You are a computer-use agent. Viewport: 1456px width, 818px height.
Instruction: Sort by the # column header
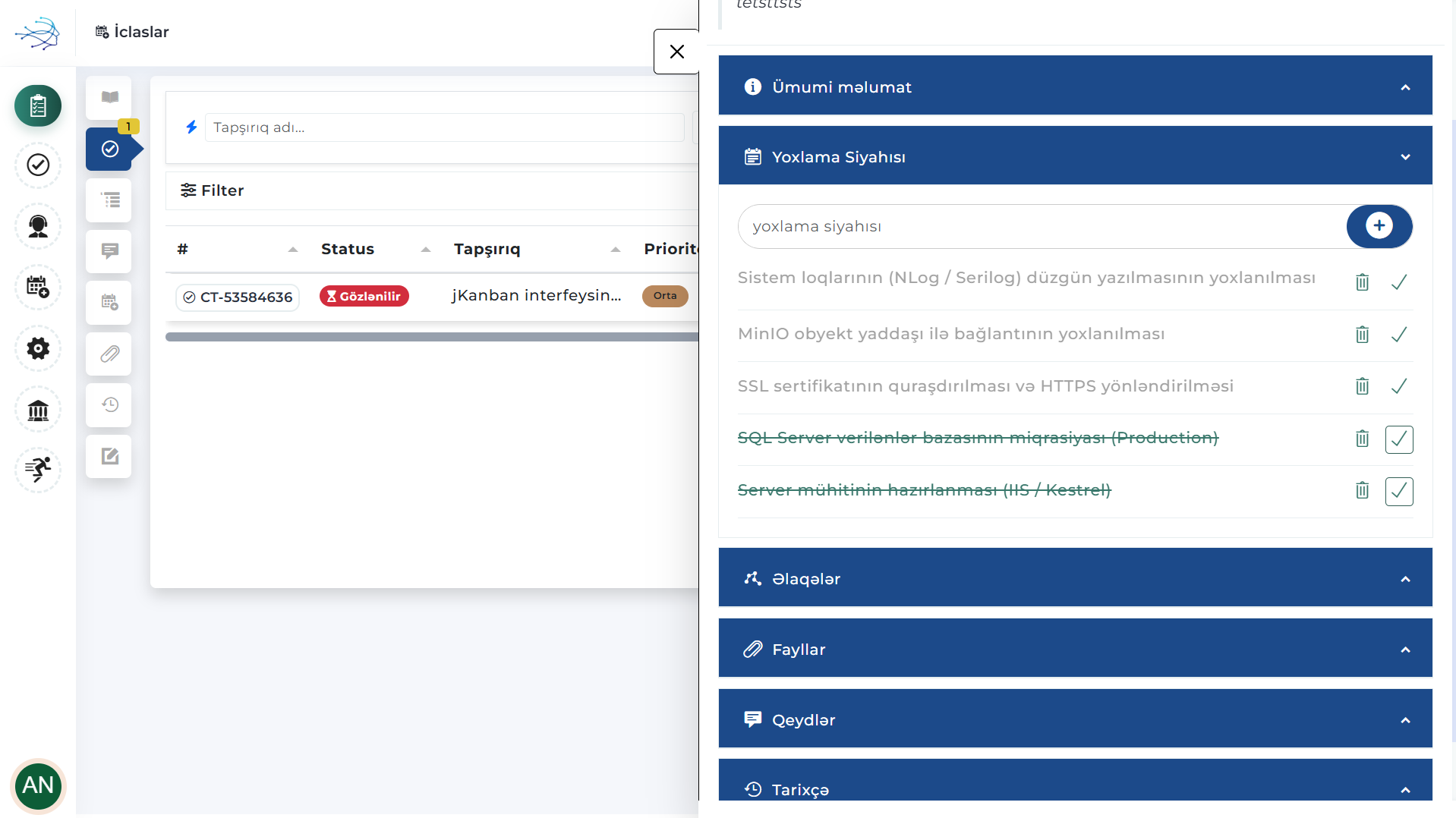[x=237, y=249]
